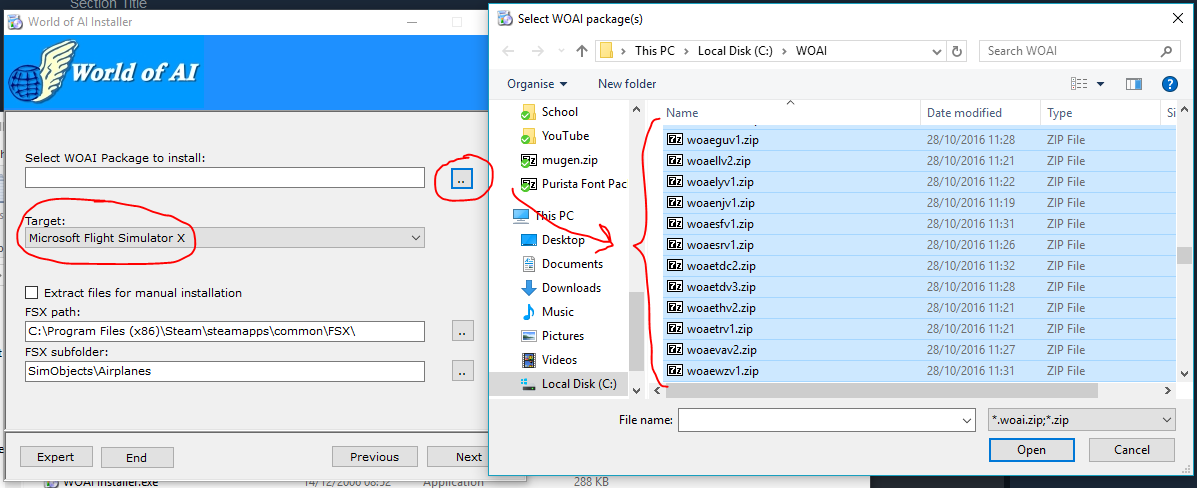Screen dimensions: 1197x488
Task: Open the Target simulator dropdown
Action: [x=224, y=238]
